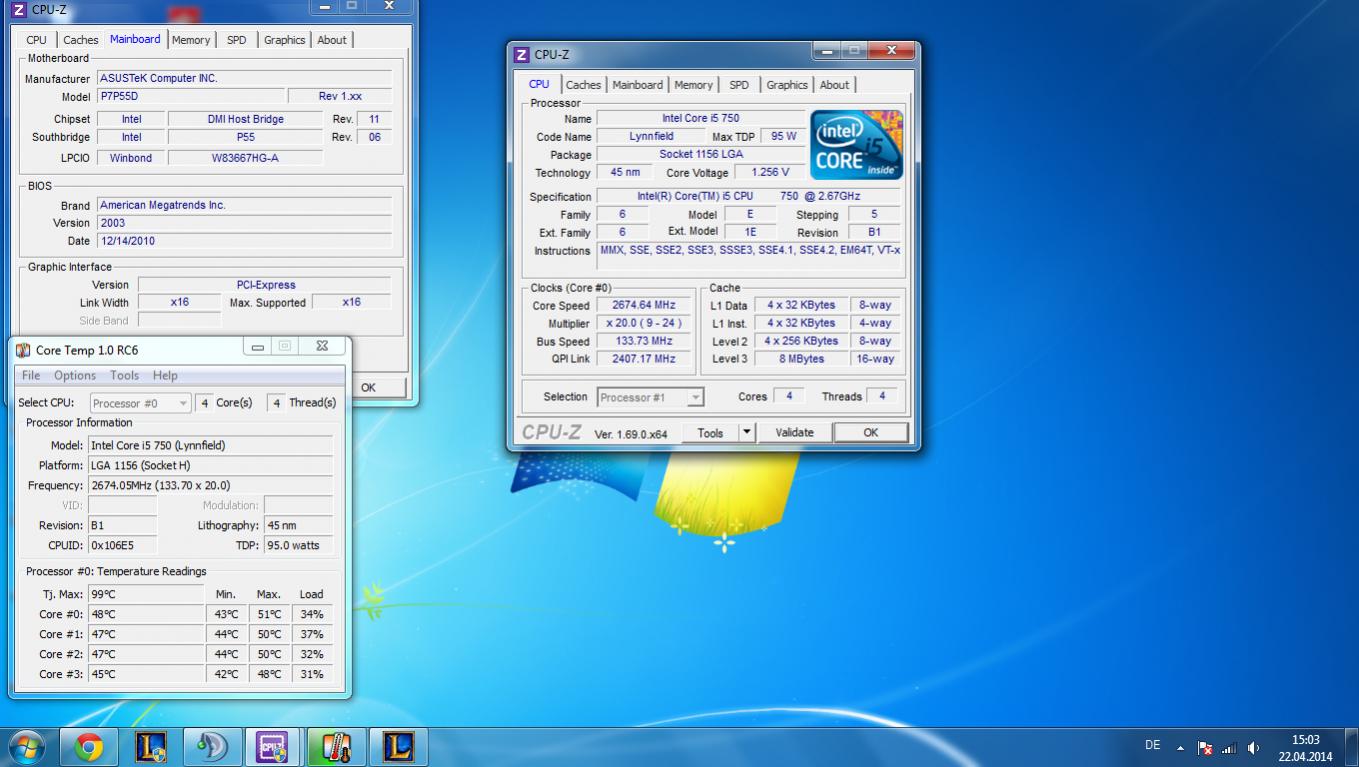Click the Core #0 temperature 48°C
Image resolution: width=1359 pixels, height=767 pixels.
[x=146, y=614]
